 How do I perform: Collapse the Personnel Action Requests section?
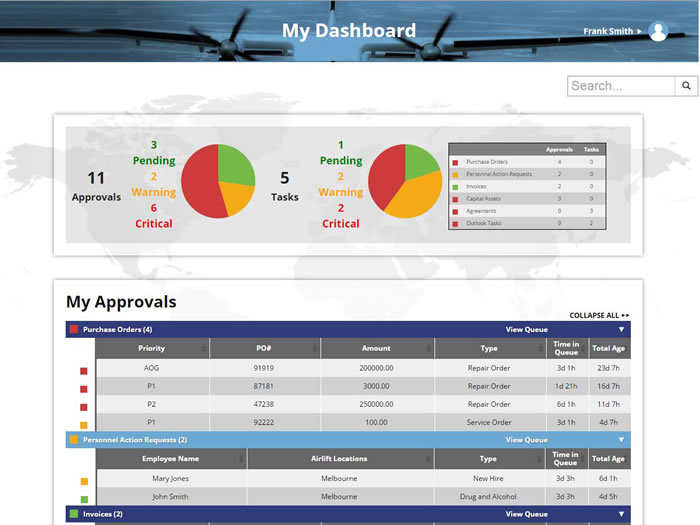[621, 440]
